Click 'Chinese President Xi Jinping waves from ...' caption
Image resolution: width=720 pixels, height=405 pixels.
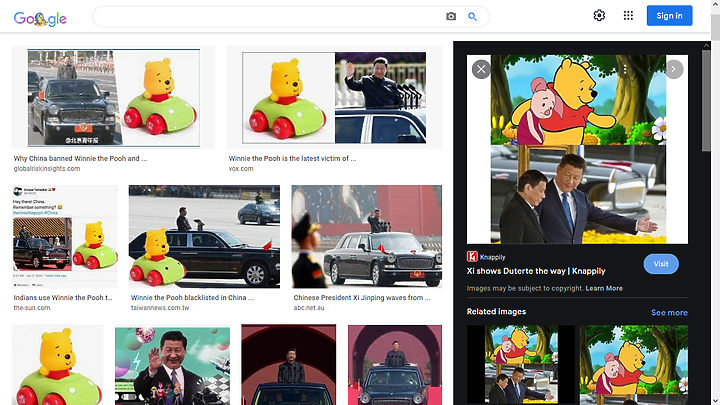pyautogui.click(x=362, y=298)
